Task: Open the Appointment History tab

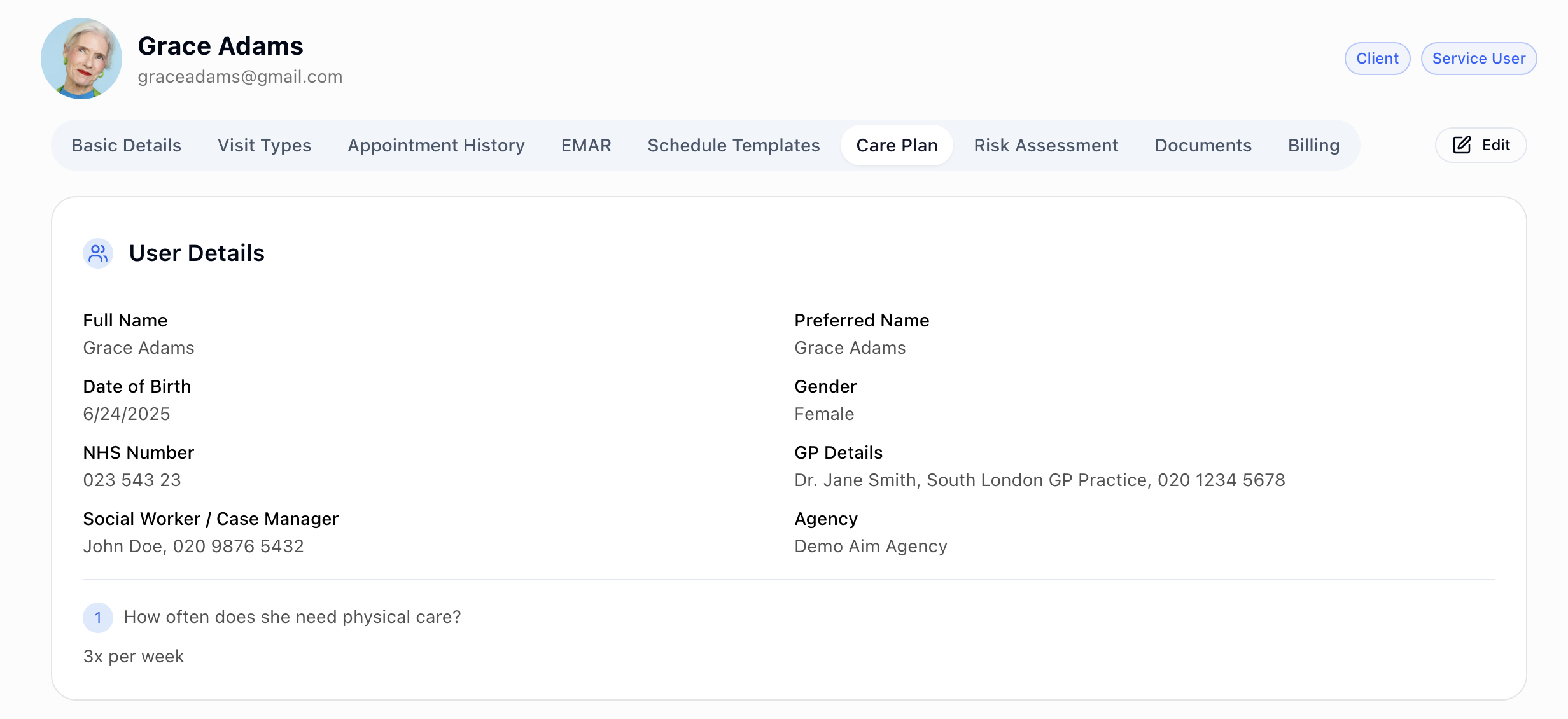Action: tap(436, 145)
